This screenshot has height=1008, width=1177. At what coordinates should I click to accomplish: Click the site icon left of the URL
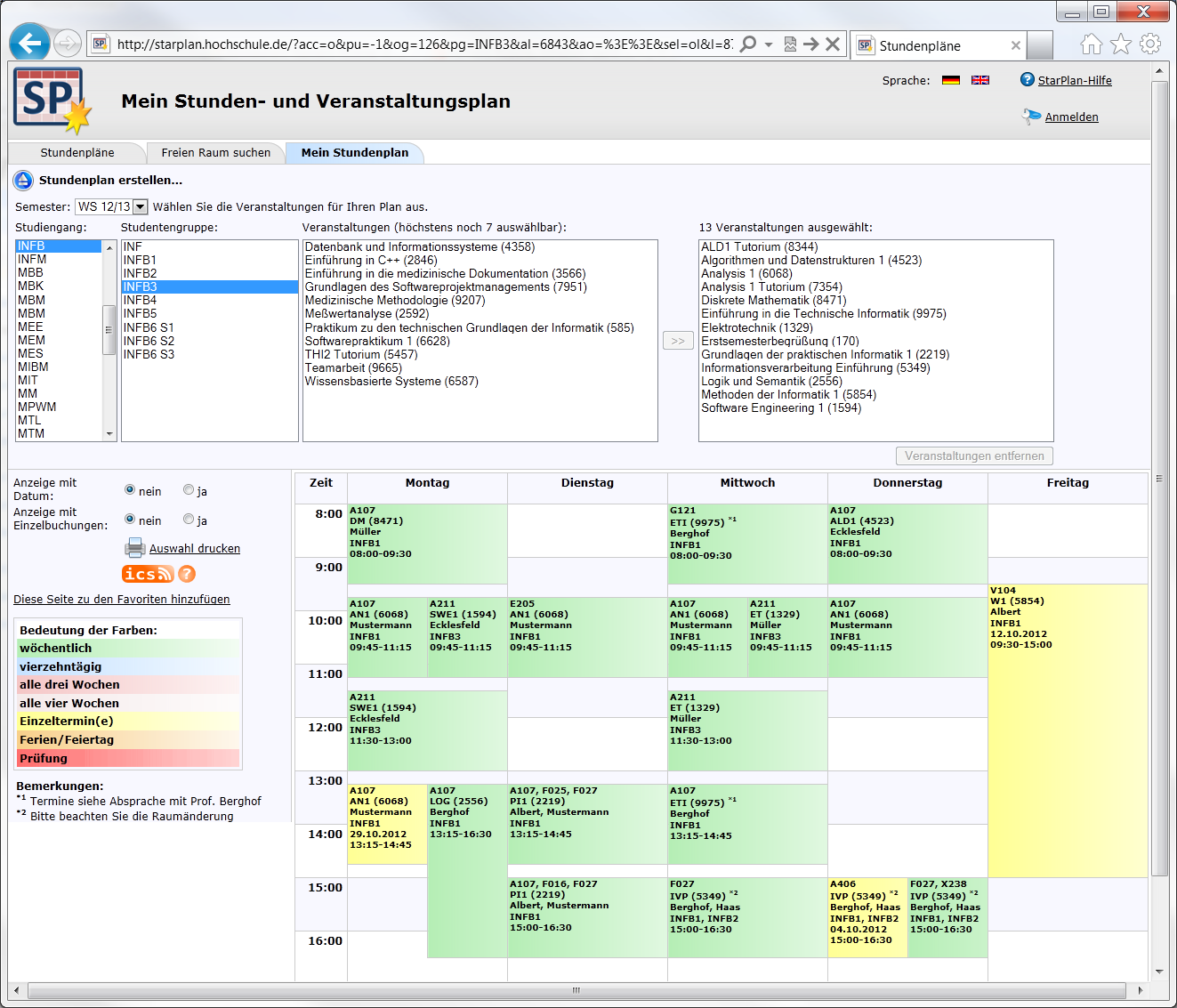click(100, 44)
